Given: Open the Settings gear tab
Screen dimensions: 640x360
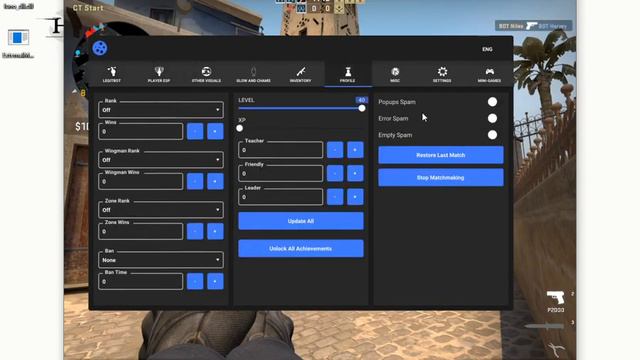Looking at the screenshot, I should pyautogui.click(x=442, y=74).
